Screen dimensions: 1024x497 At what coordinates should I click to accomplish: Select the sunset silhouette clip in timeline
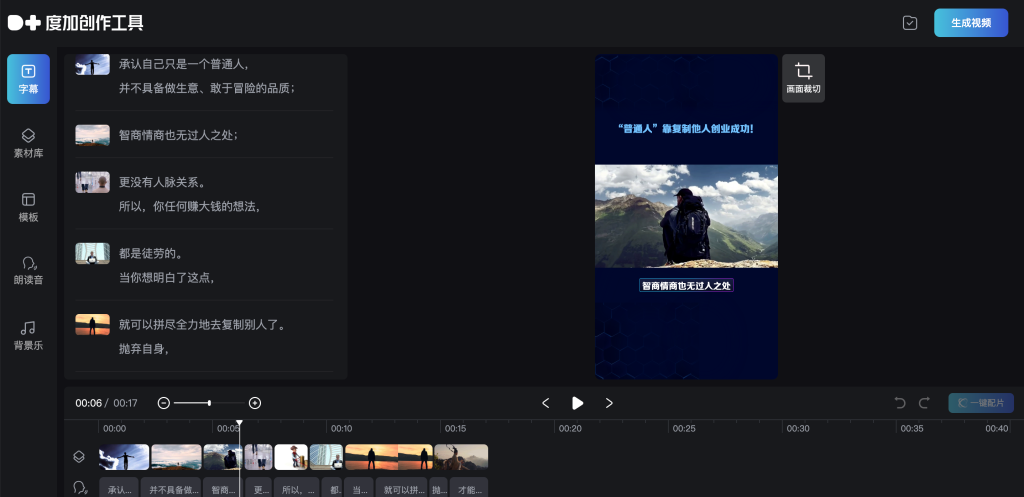(389, 457)
